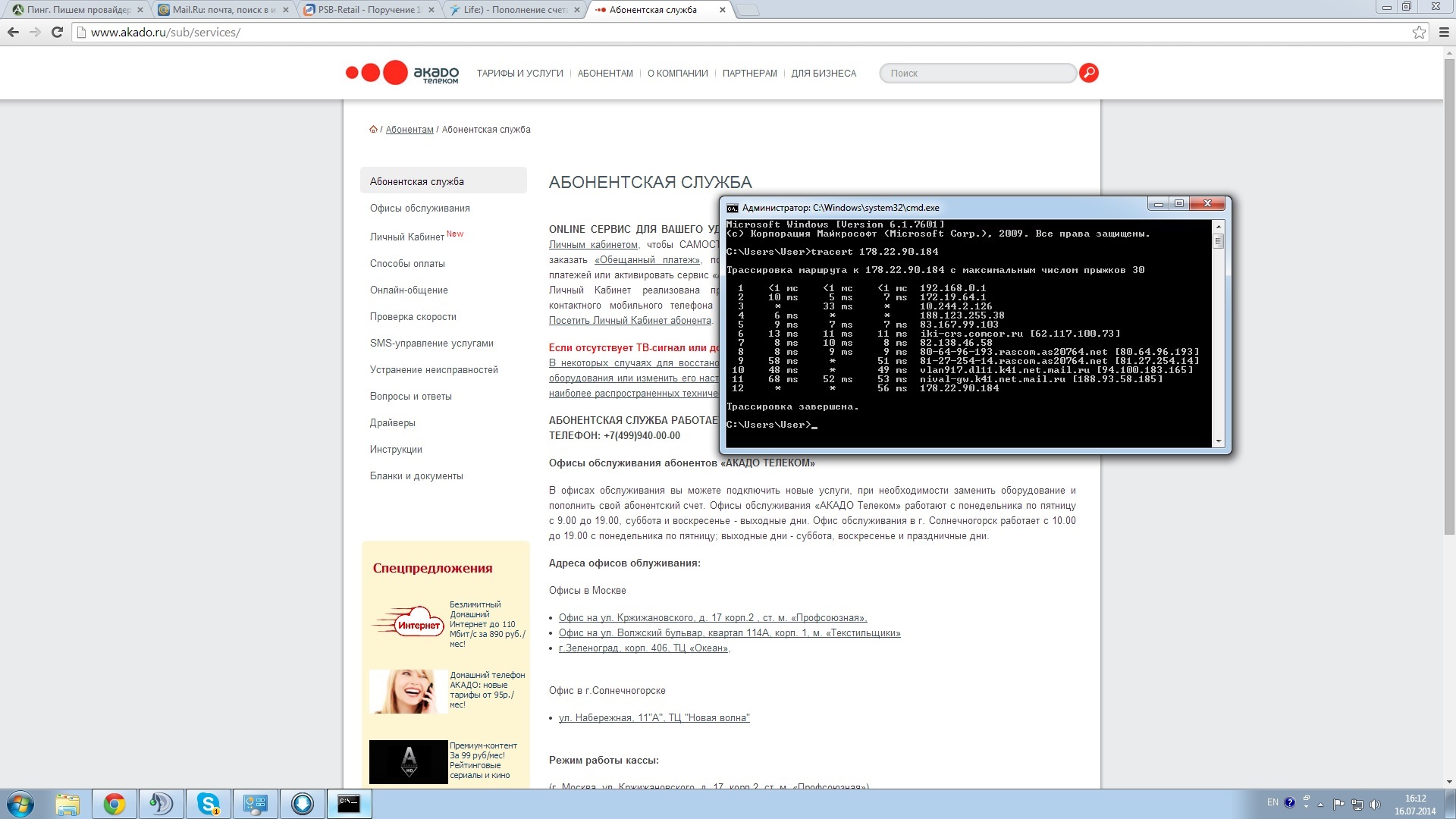The width and height of the screenshot is (1456, 819).
Task: Open the ТАРИФЫ И УСЛУГИ menu
Action: [x=519, y=74]
